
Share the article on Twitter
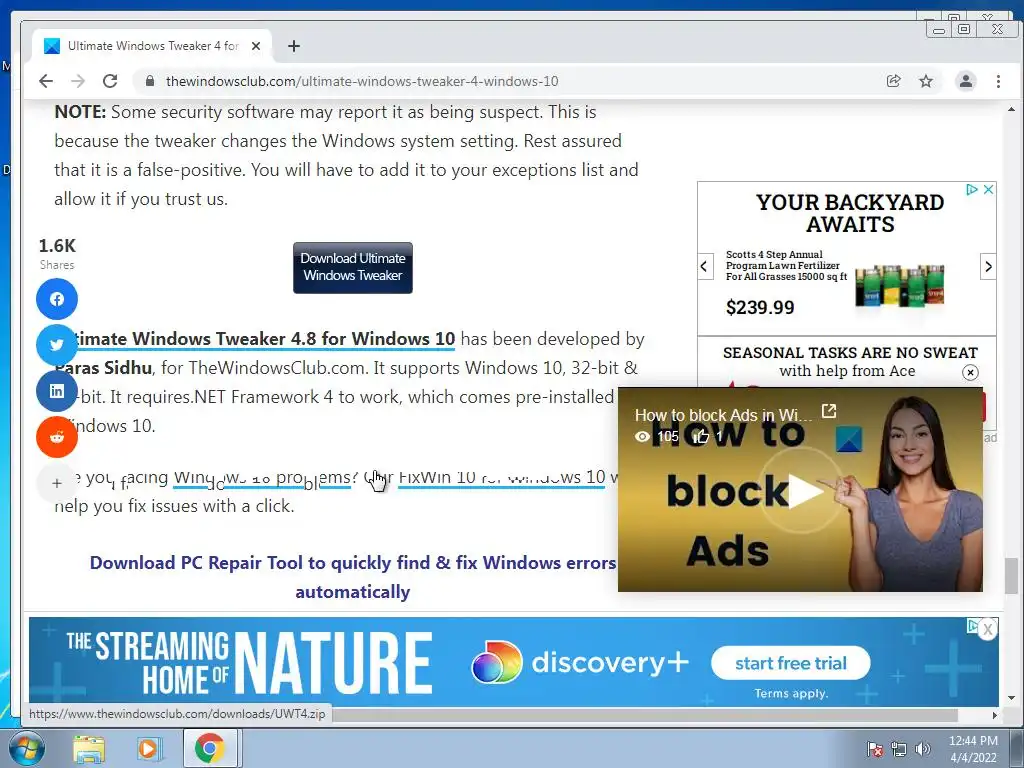point(57,345)
